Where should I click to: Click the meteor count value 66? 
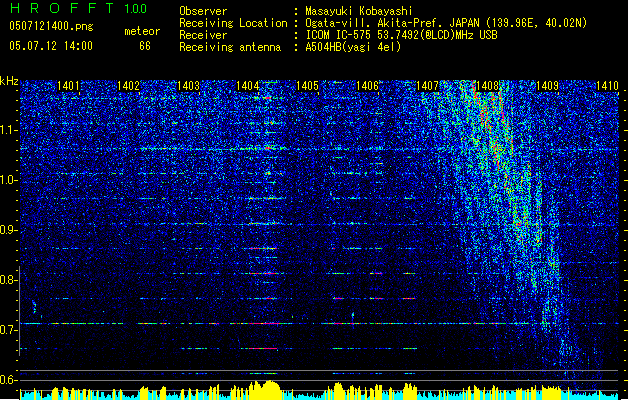click(x=145, y=46)
